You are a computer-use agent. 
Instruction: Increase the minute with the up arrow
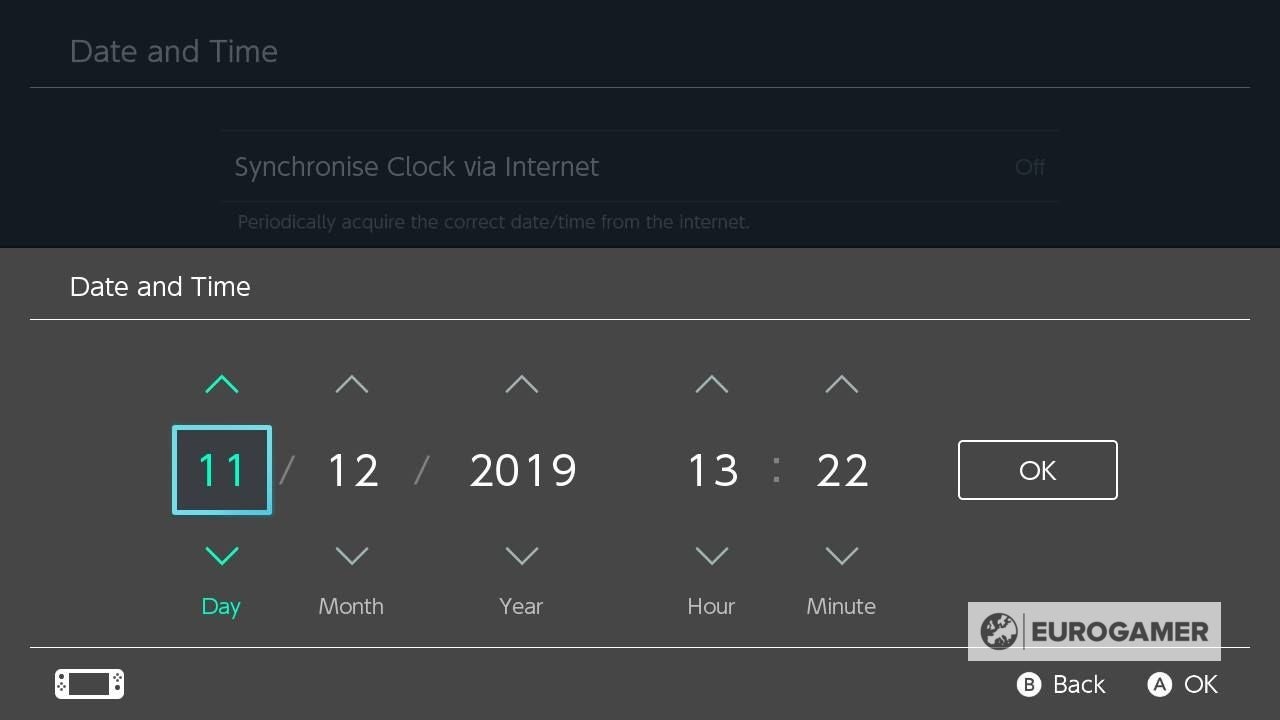(842, 385)
